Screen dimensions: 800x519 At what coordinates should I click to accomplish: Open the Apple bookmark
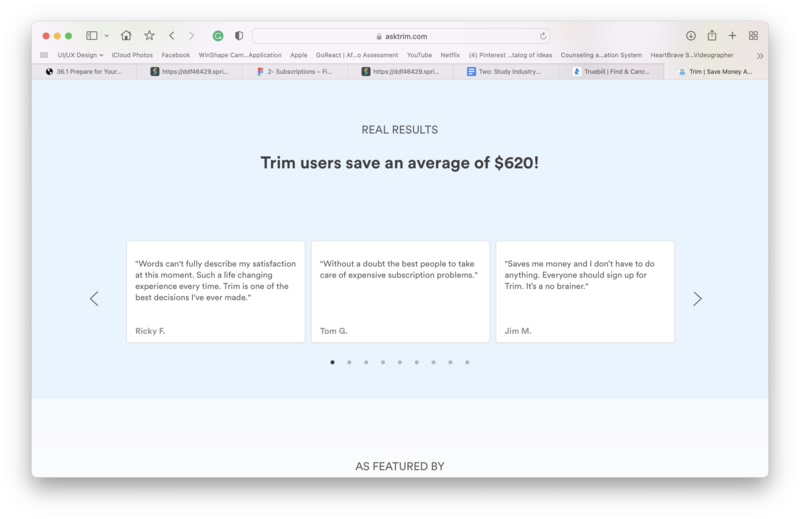[298, 55]
